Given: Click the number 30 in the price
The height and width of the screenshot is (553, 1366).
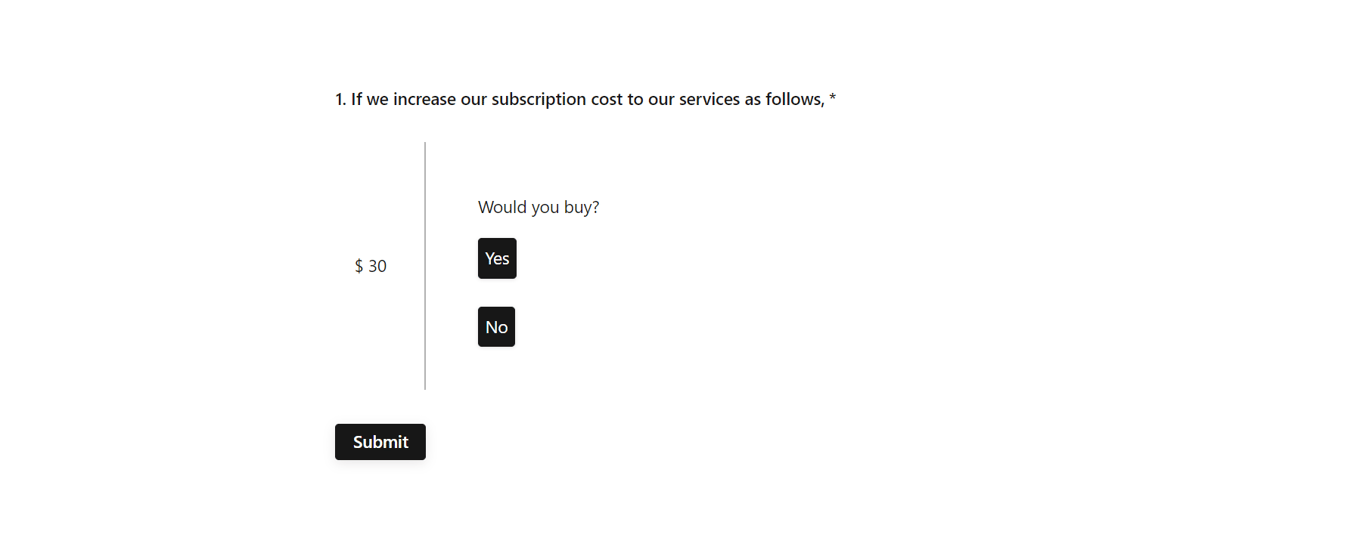Looking at the screenshot, I should pyautogui.click(x=377, y=266).
